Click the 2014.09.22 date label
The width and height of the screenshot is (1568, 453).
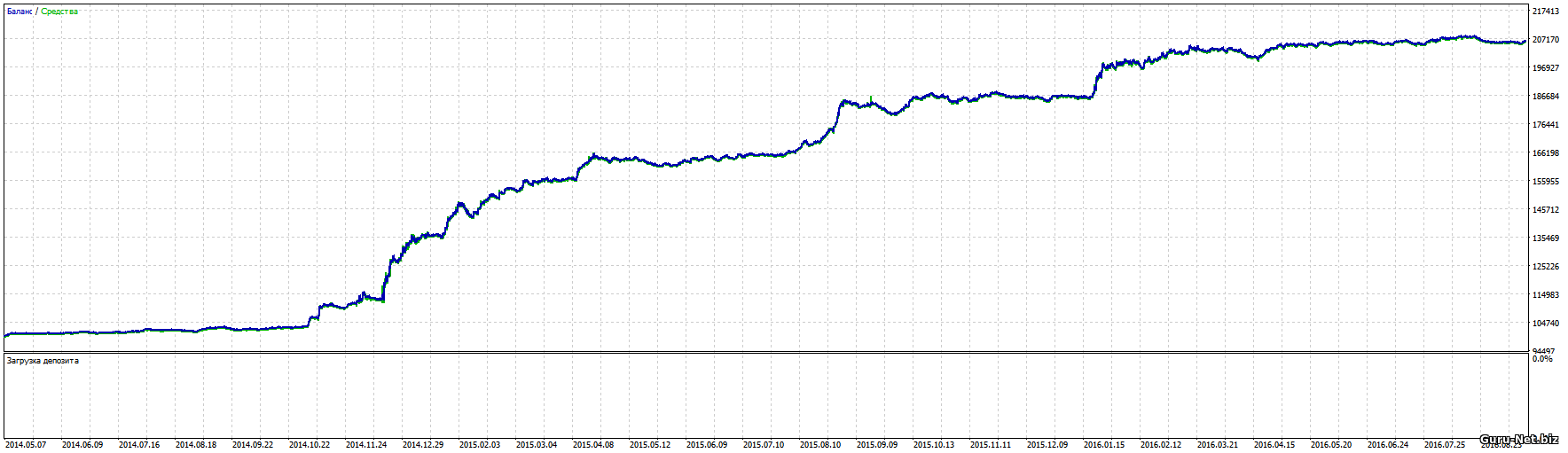tap(253, 445)
